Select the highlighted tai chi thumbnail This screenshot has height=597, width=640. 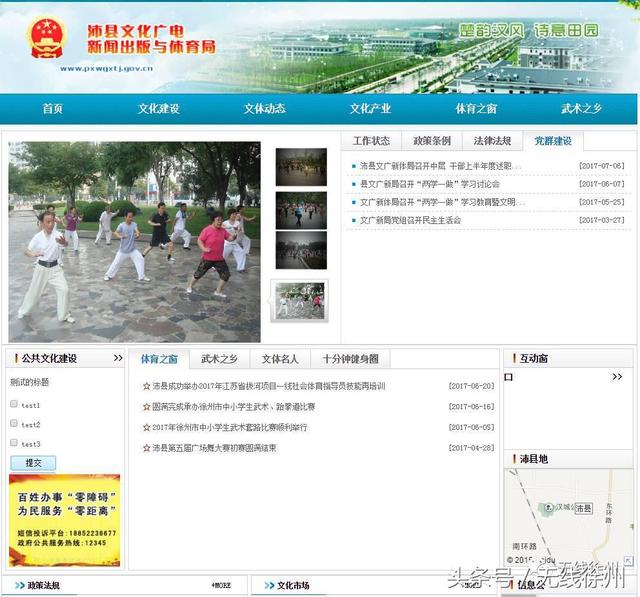(x=300, y=301)
